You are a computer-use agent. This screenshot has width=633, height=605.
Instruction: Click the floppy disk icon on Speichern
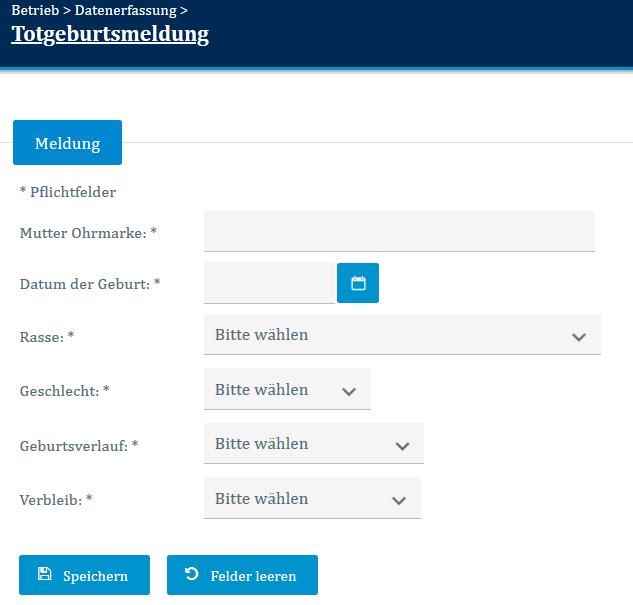click(44, 575)
